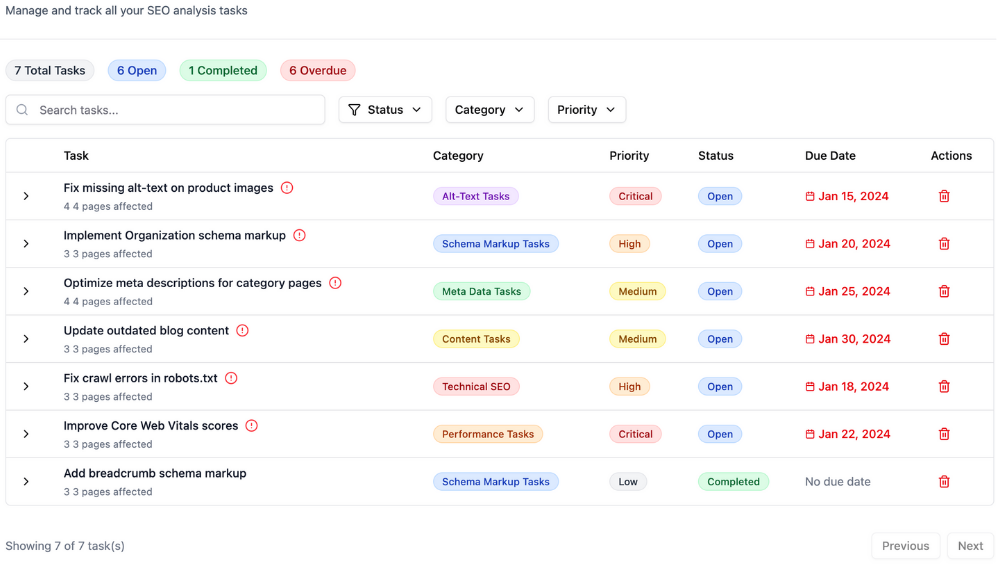Open the Priority filter dropdown
Viewport: 997px width, 569px height.
pos(586,110)
